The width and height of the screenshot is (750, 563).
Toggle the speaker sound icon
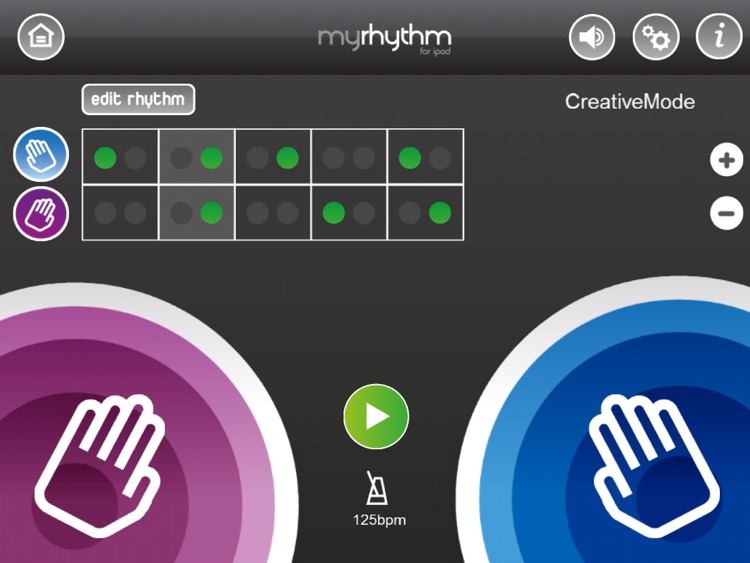tap(592, 37)
